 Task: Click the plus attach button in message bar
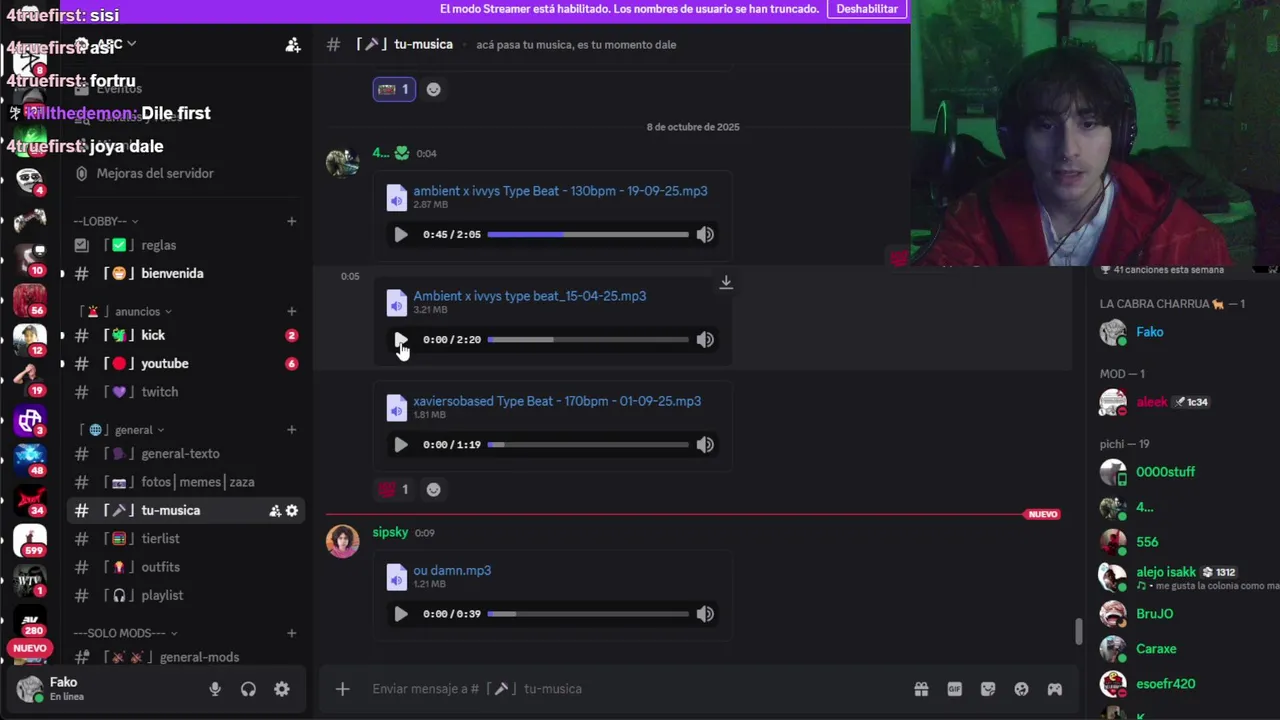[342, 689]
